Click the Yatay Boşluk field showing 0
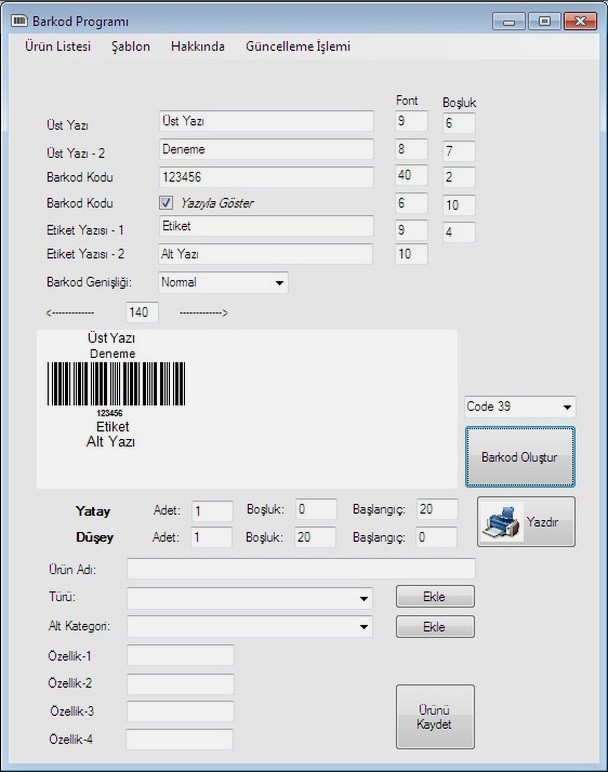608x772 pixels. [x=316, y=509]
